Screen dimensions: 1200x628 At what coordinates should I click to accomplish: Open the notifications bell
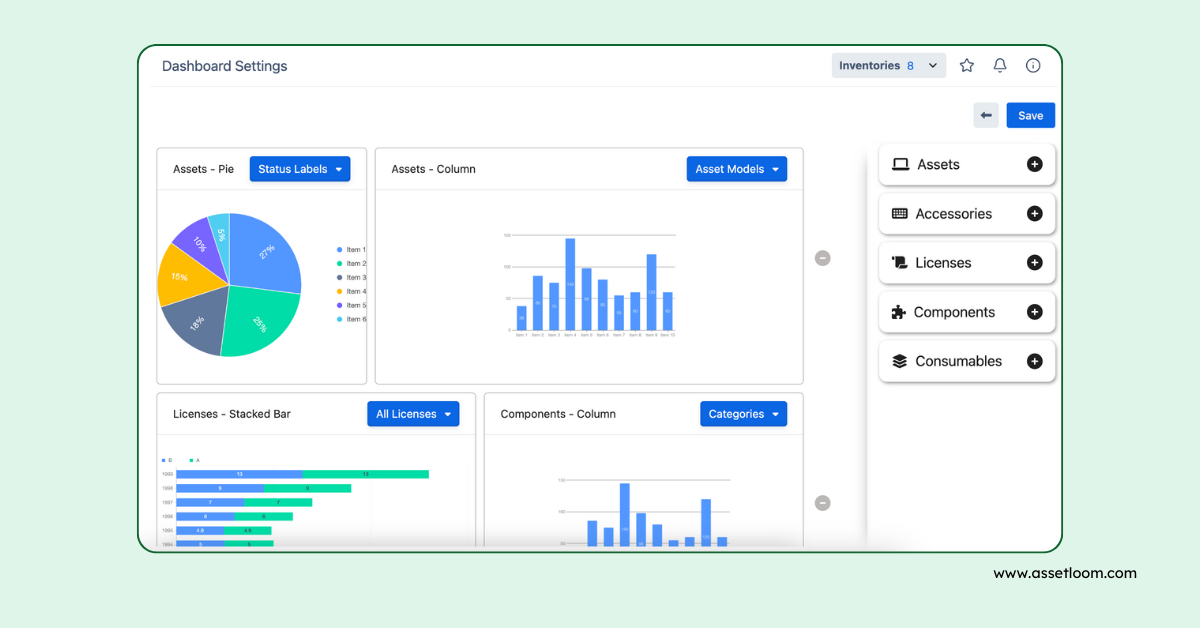pyautogui.click(x=999, y=66)
